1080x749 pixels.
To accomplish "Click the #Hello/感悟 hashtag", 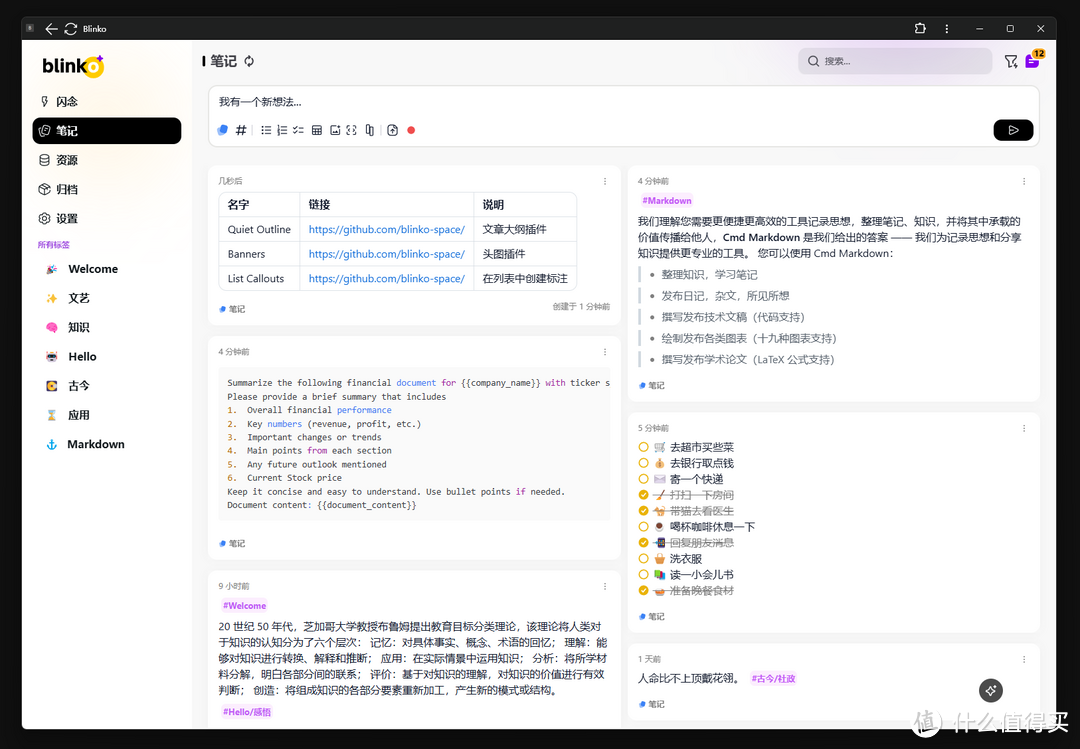I will point(247,712).
